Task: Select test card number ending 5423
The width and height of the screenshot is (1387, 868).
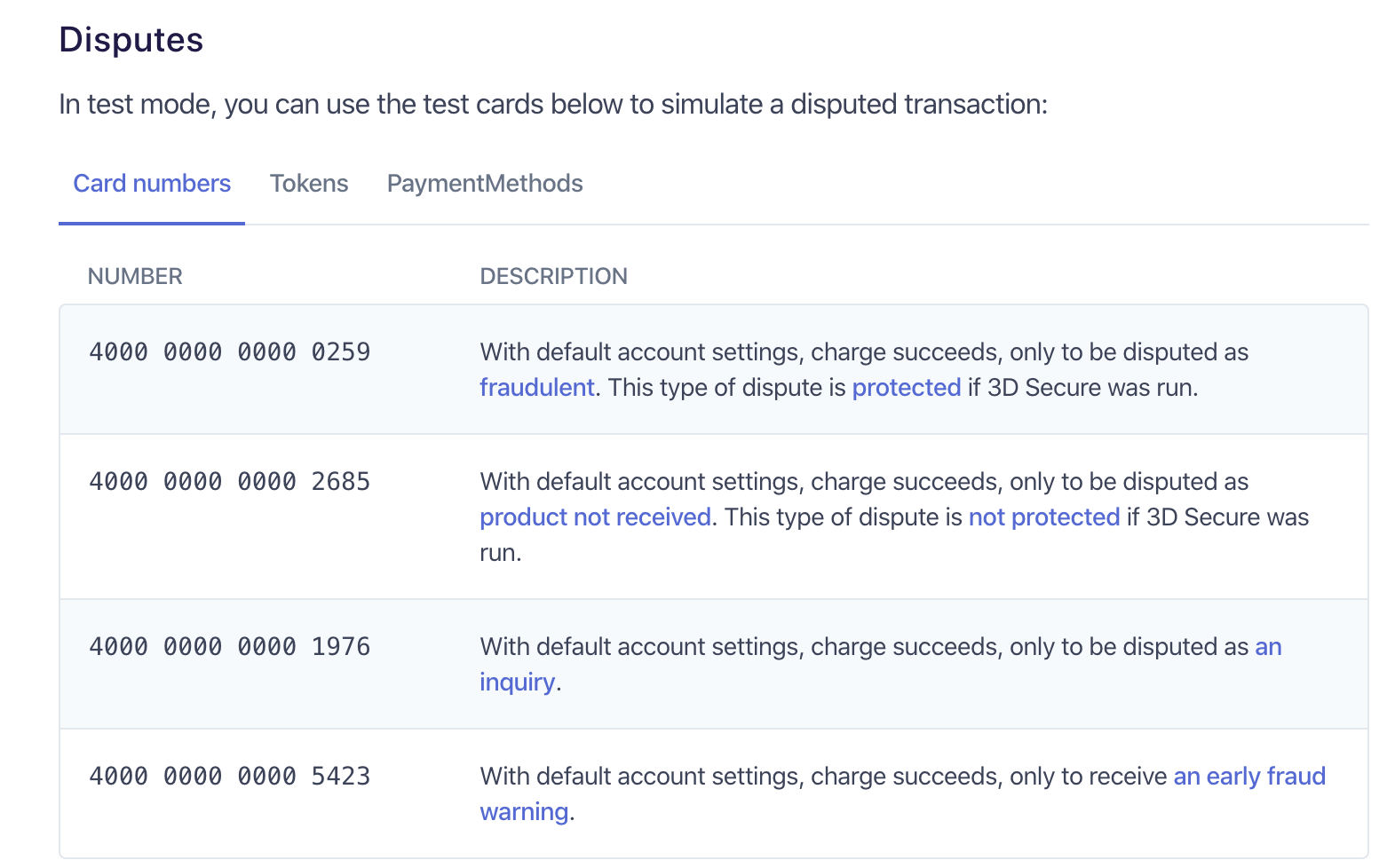Action: (x=229, y=777)
